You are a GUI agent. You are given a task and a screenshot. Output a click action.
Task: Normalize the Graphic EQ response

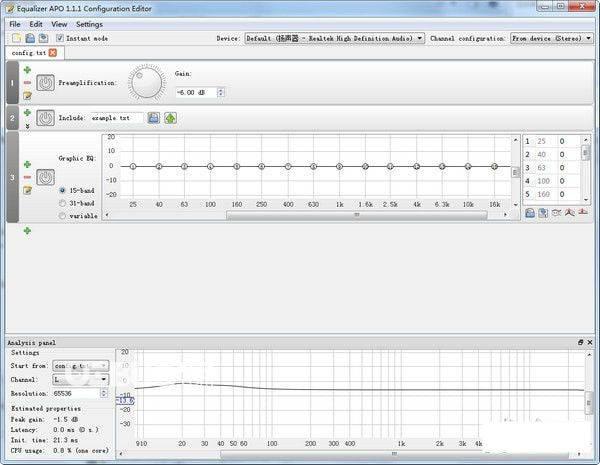(x=569, y=213)
